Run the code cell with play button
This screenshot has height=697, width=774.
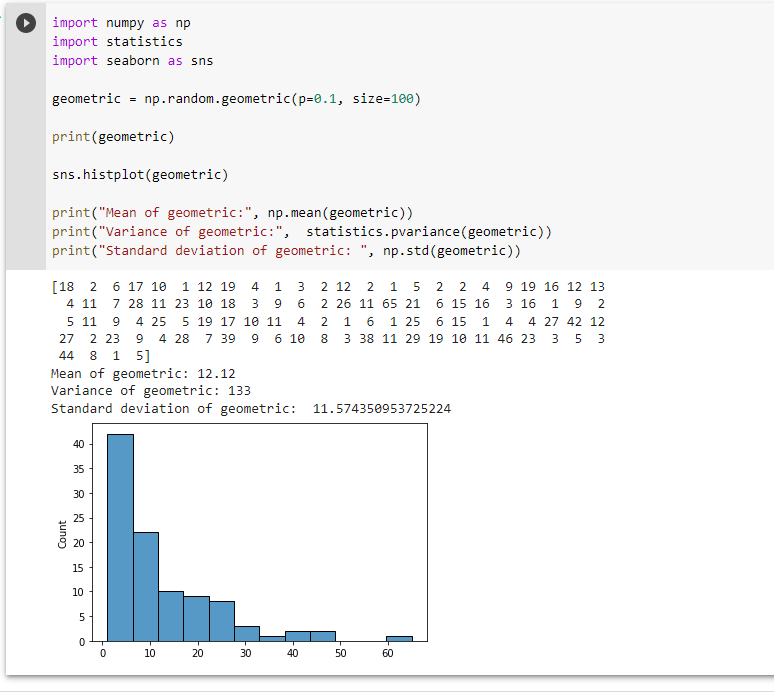point(26,23)
